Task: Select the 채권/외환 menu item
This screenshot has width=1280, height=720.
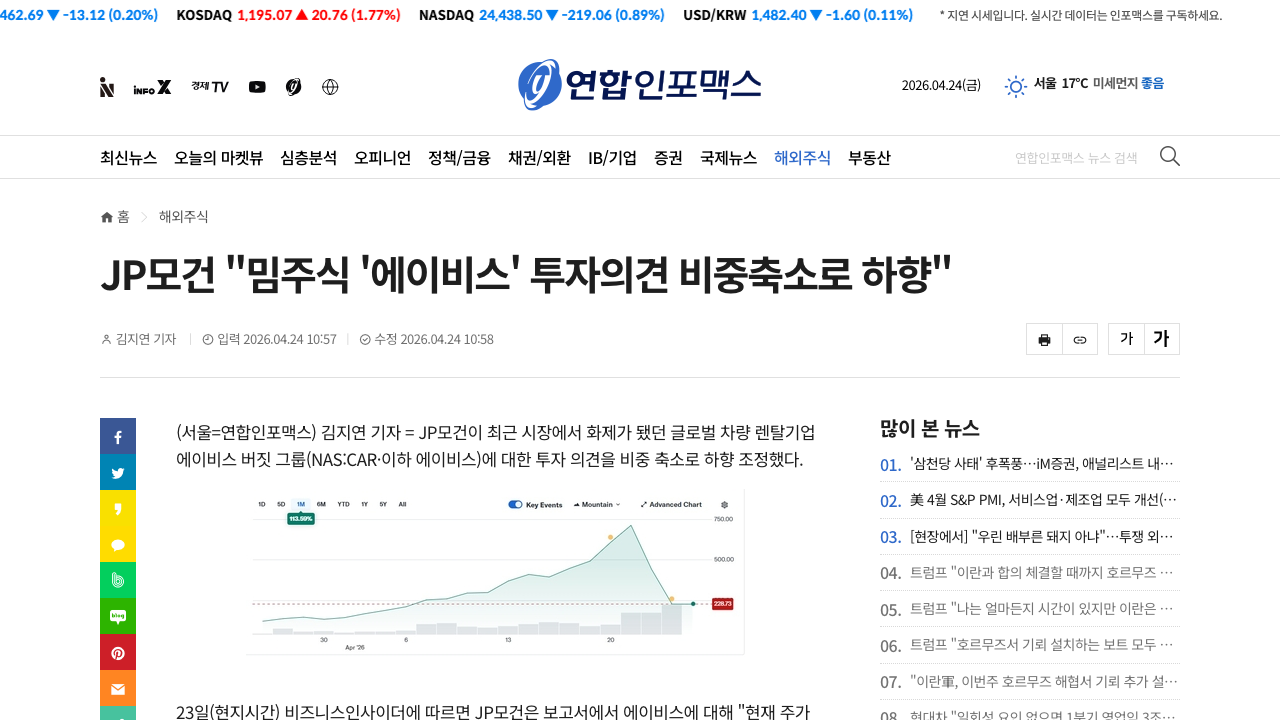Action: click(x=539, y=158)
